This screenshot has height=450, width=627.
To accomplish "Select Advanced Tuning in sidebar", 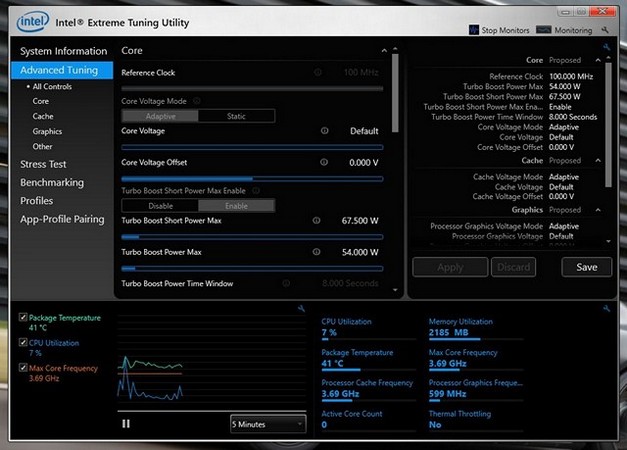I will pyautogui.click(x=62, y=70).
